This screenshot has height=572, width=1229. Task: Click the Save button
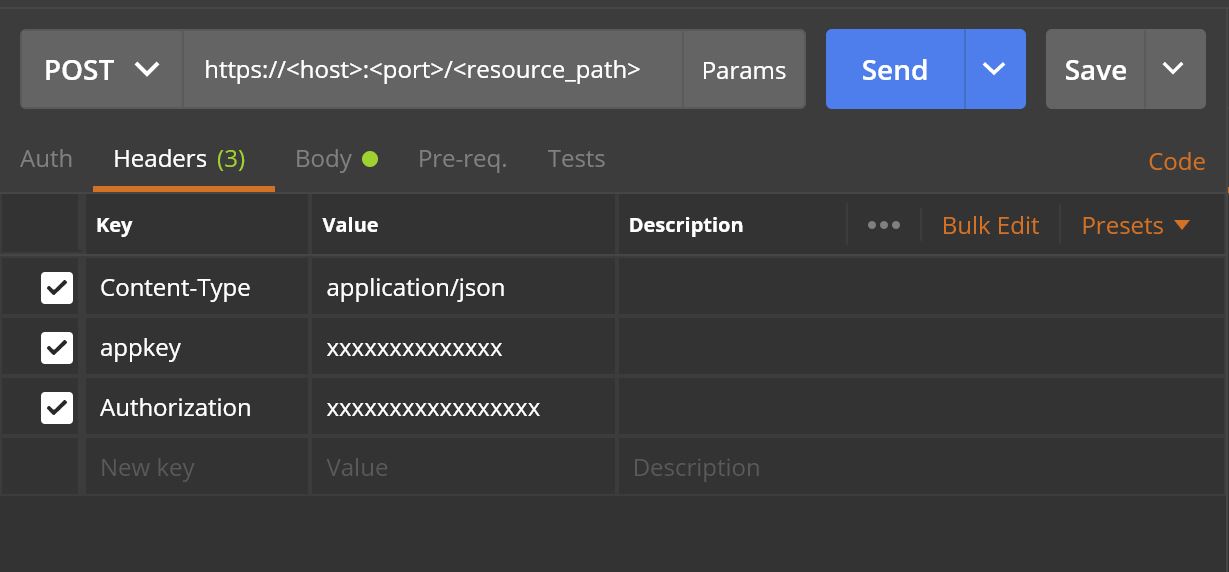(x=1095, y=69)
